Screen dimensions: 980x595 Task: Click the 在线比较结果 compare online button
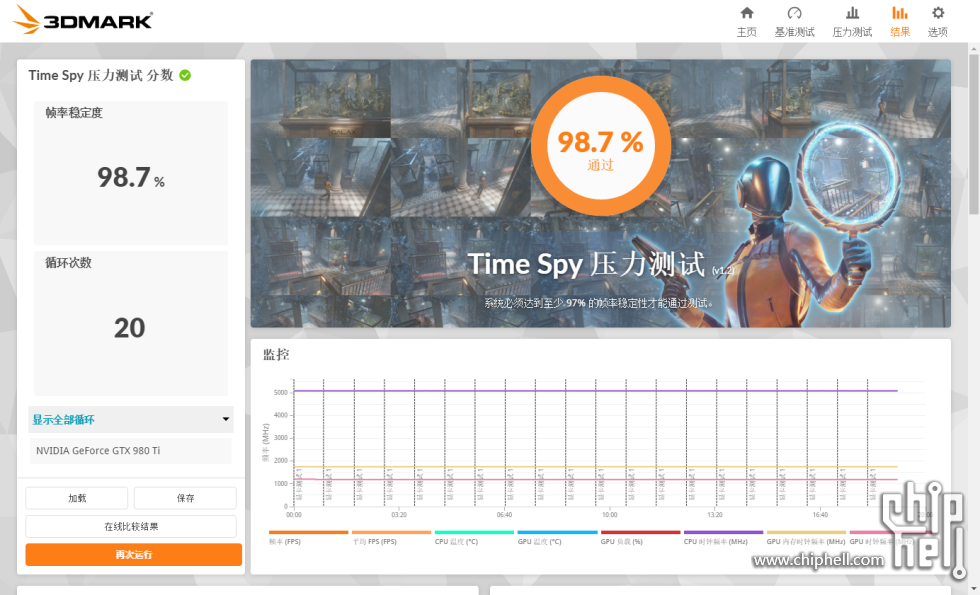pos(131,526)
